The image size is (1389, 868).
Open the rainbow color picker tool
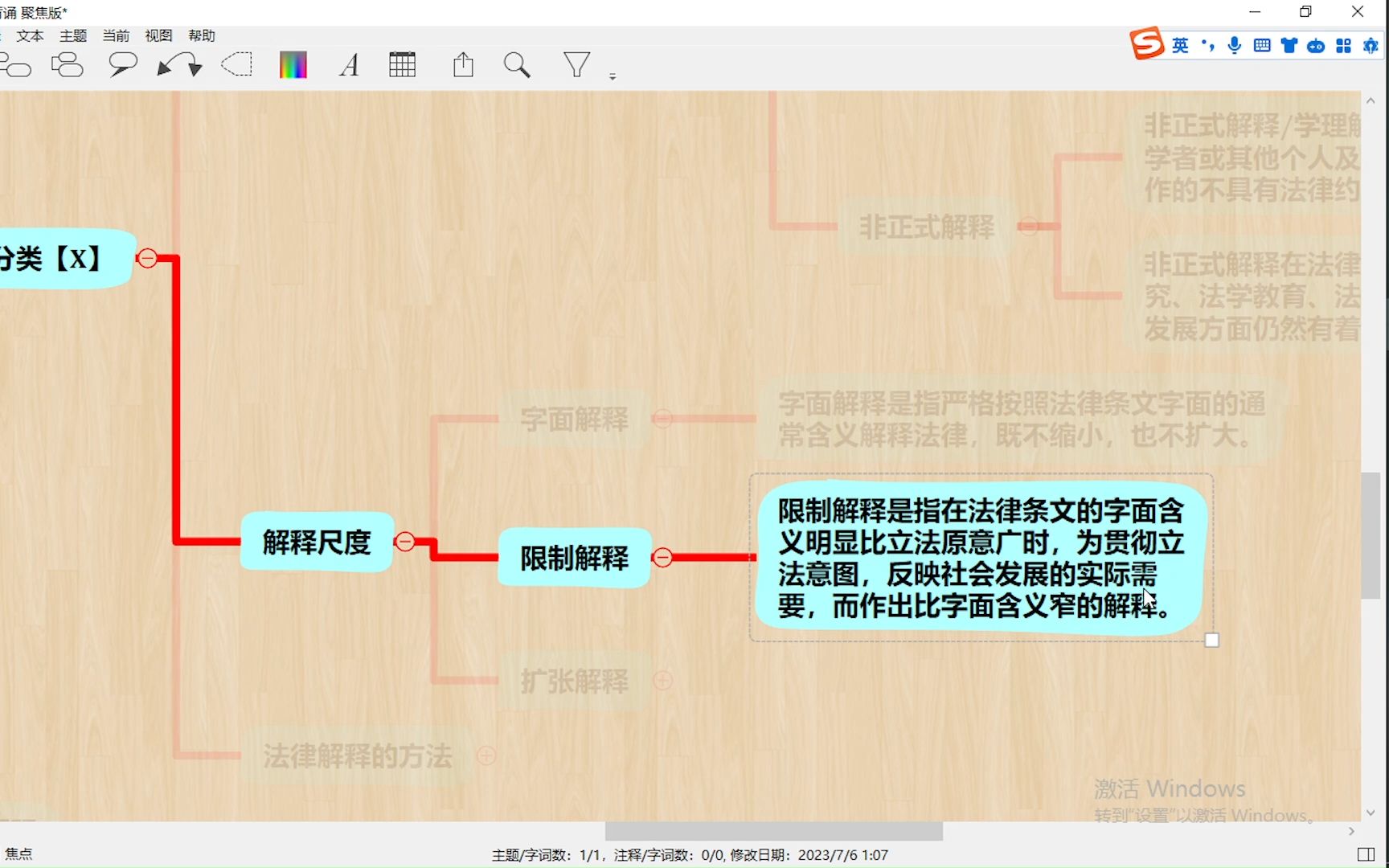293,64
